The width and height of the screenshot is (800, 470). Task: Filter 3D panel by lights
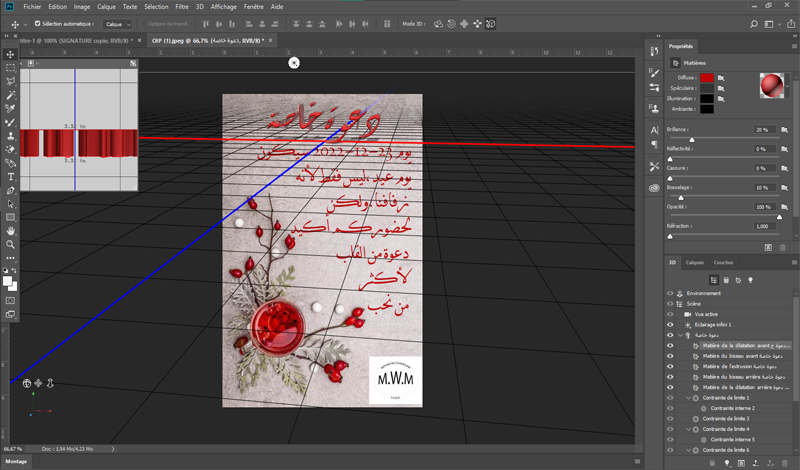coord(751,280)
